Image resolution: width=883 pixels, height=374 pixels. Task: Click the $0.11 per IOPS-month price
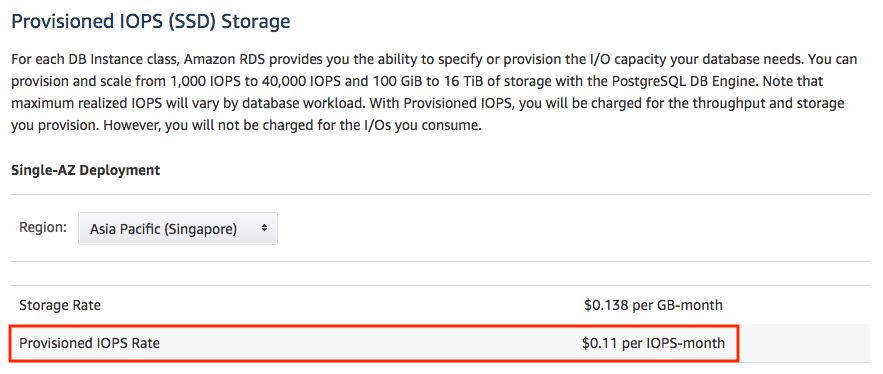(x=653, y=343)
